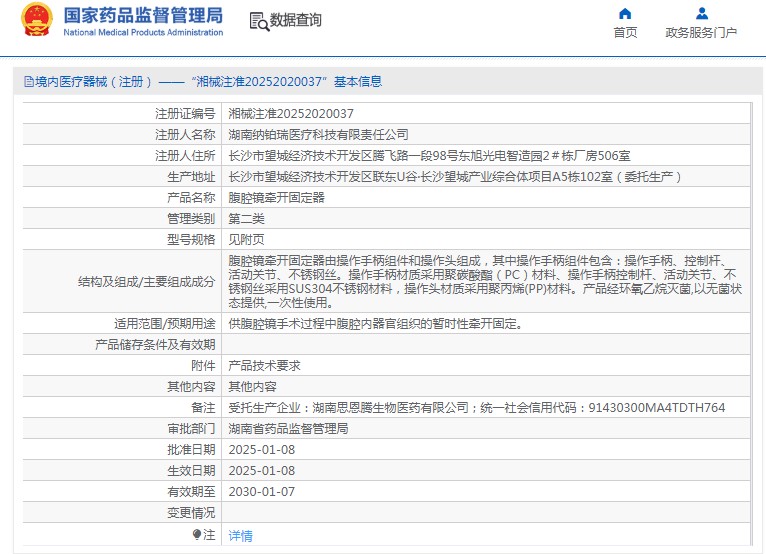Screen dimensions: 766x554
Task: Click 附件 row label
Action: (203, 366)
